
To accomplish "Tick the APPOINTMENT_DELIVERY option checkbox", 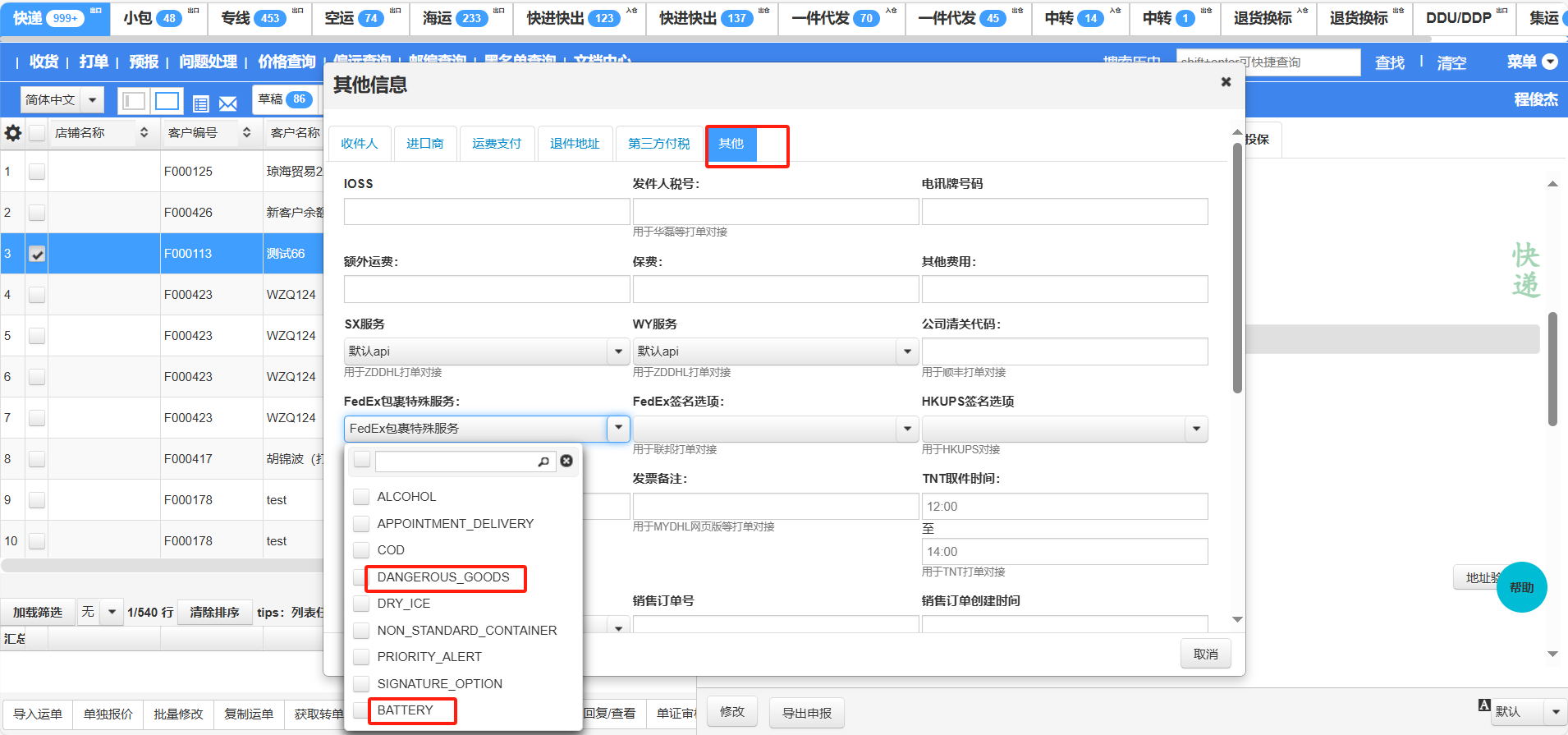I will coord(361,524).
